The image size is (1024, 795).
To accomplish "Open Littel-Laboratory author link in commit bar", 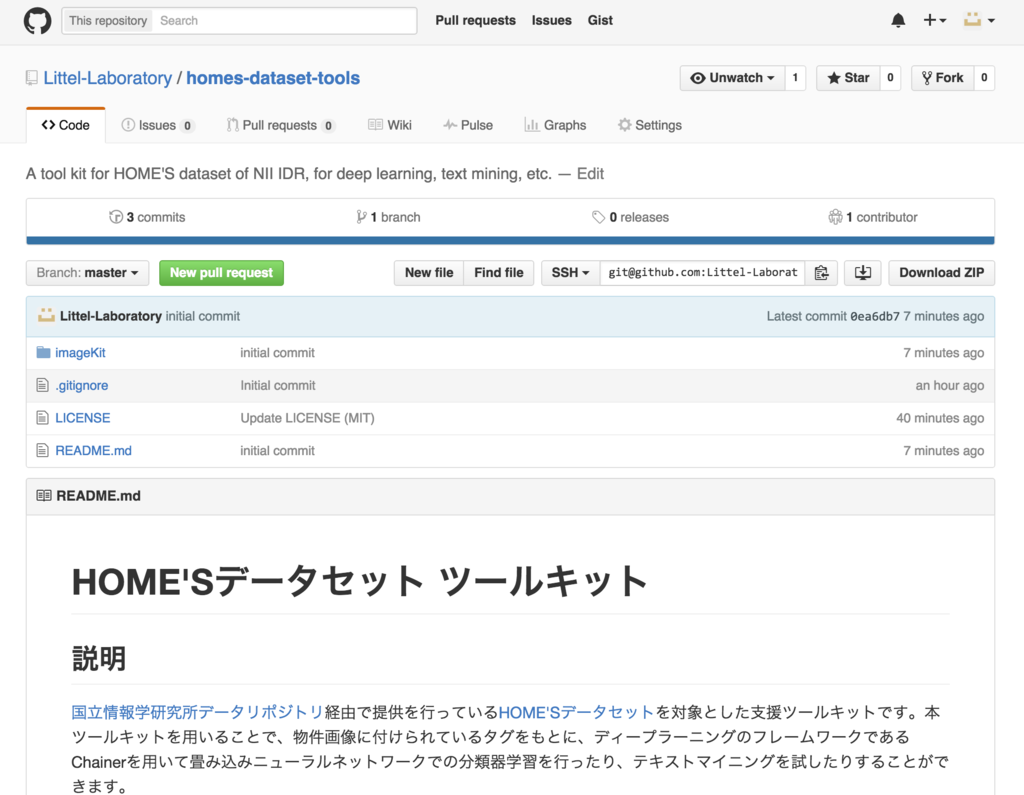I will (111, 316).
